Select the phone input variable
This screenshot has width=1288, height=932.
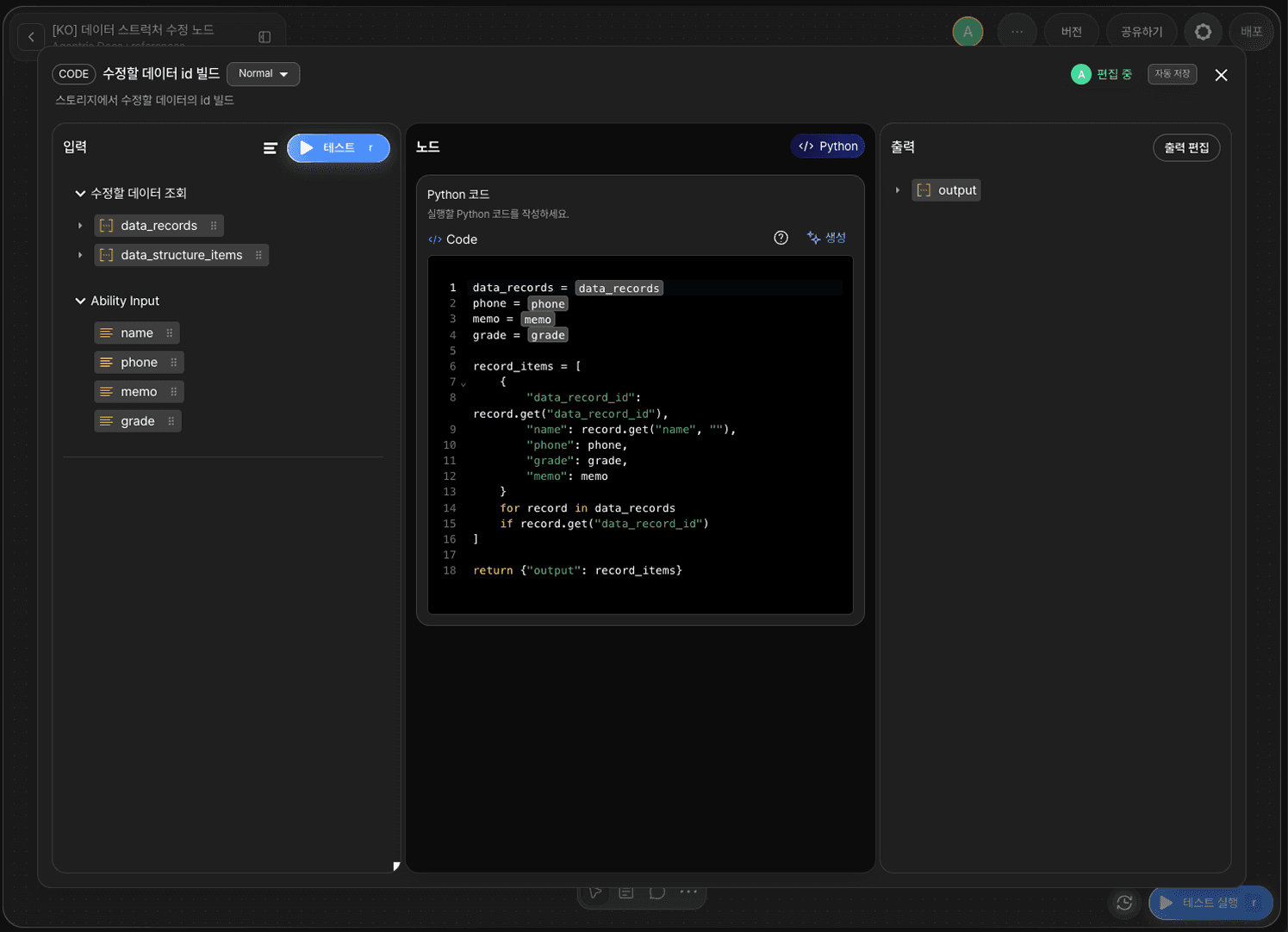pos(139,362)
